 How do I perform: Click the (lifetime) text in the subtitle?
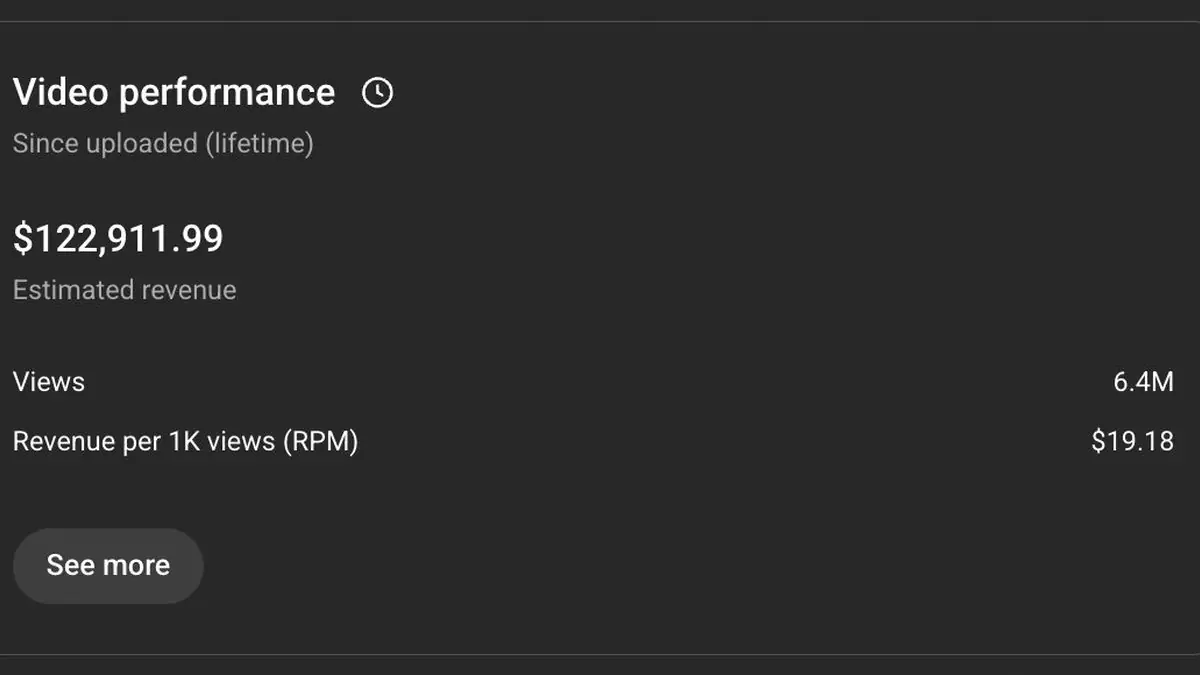260,144
